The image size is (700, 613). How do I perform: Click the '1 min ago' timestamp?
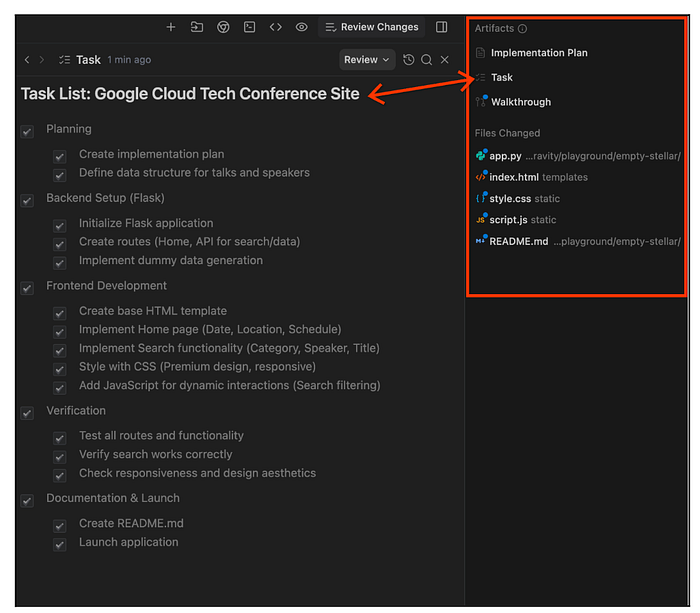[x=129, y=60]
